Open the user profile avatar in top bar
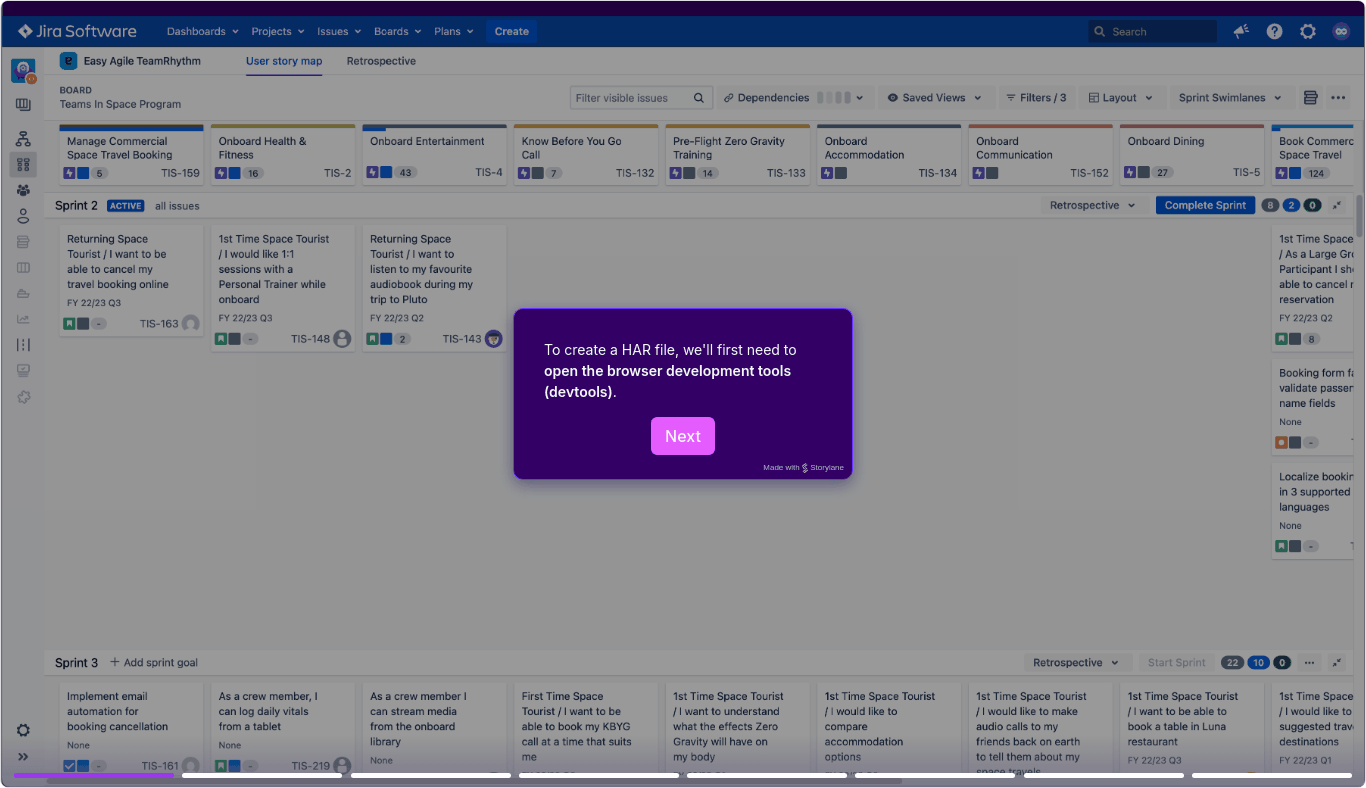1366x788 pixels. click(1341, 32)
